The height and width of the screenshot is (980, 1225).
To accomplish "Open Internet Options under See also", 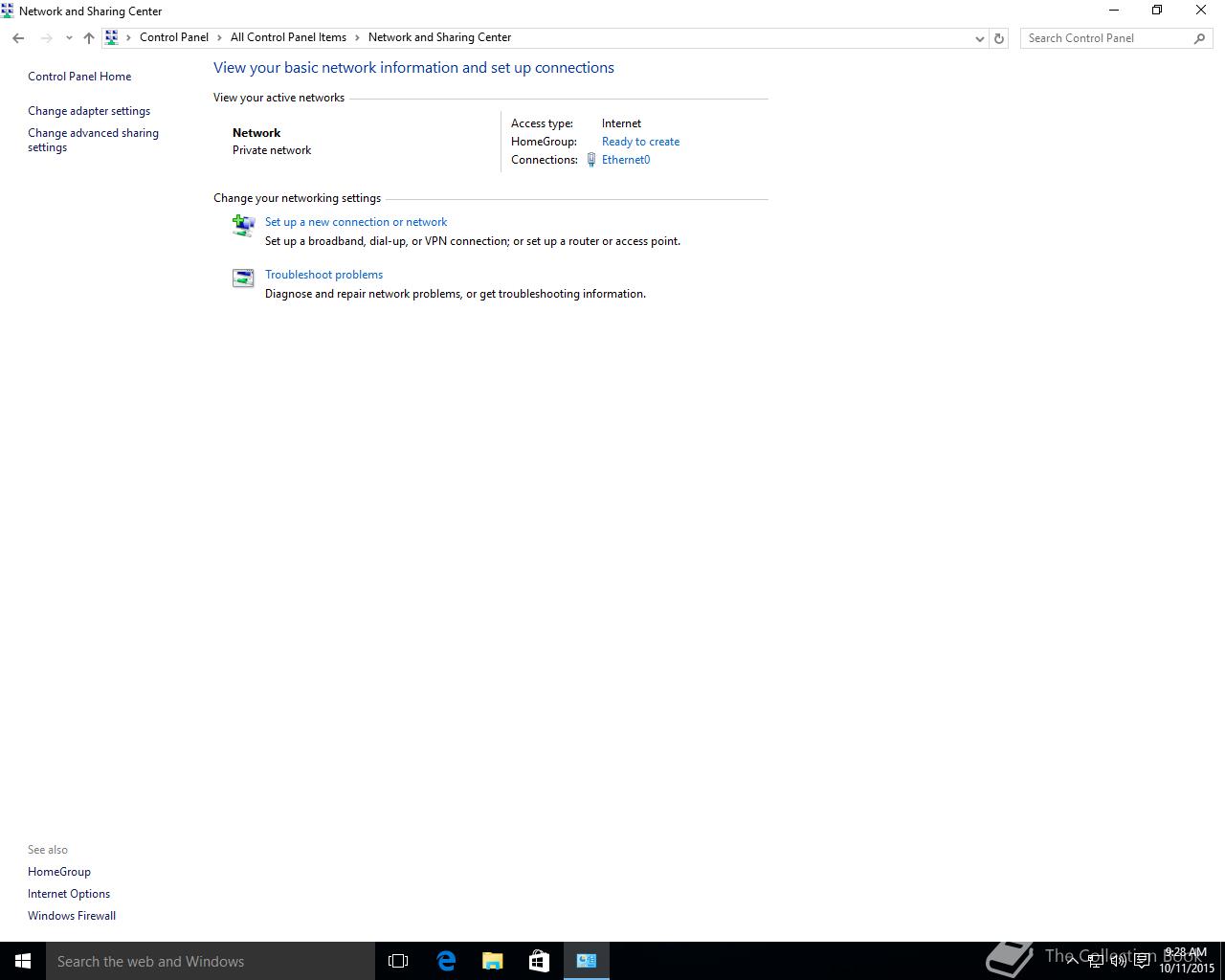I will [69, 894].
